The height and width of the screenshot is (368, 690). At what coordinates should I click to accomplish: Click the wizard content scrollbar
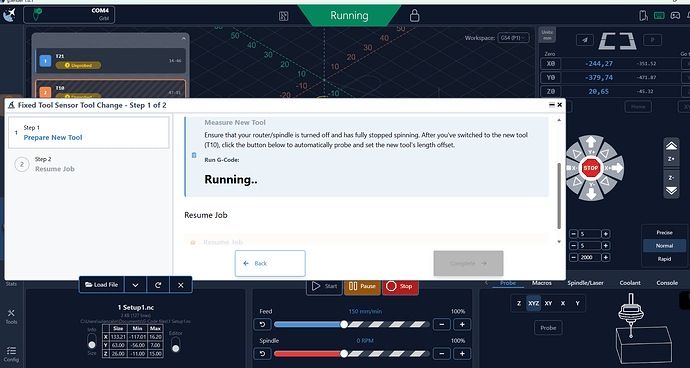559,196
